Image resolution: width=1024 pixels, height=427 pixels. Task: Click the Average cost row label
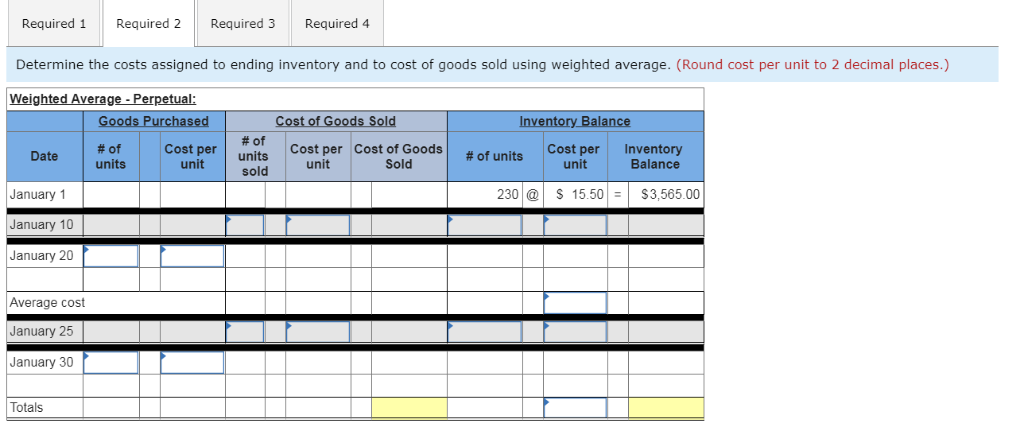coord(47,303)
